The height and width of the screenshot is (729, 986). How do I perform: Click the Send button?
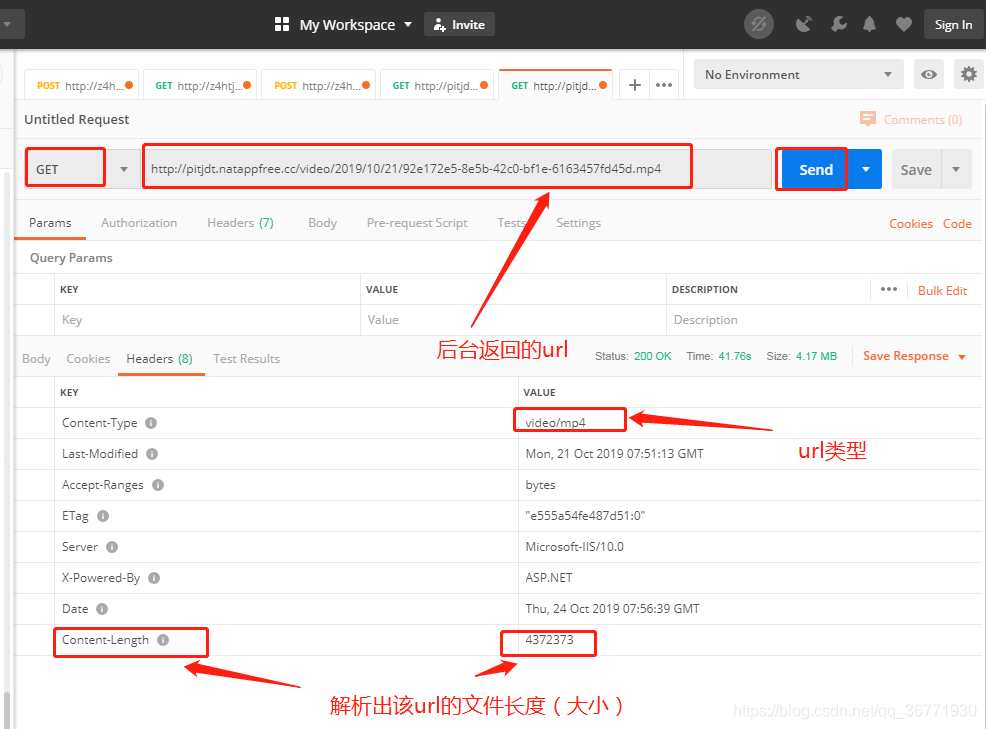(x=812, y=168)
